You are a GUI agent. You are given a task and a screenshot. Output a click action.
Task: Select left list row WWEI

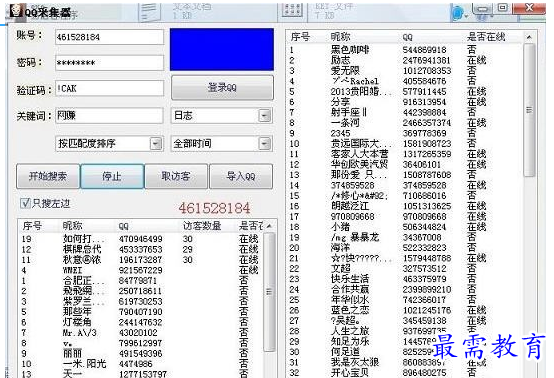click(141, 270)
